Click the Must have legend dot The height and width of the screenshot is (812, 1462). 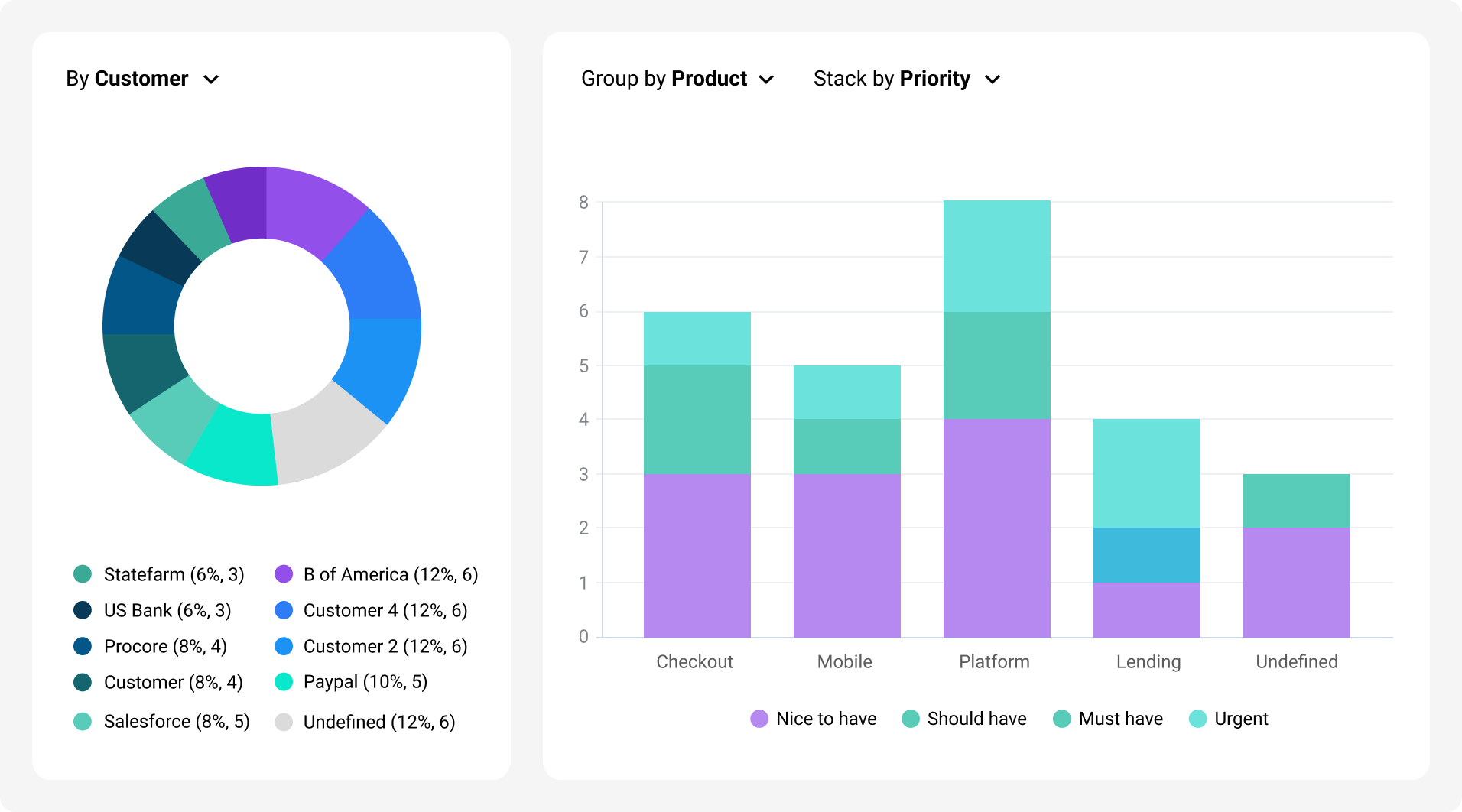click(x=1062, y=719)
